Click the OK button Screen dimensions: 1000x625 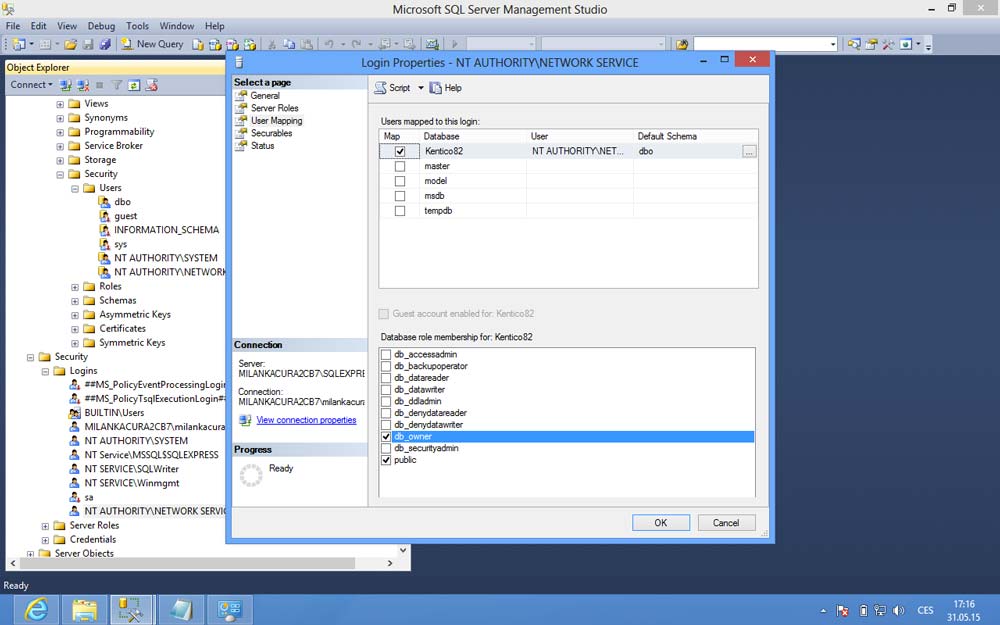pos(660,522)
